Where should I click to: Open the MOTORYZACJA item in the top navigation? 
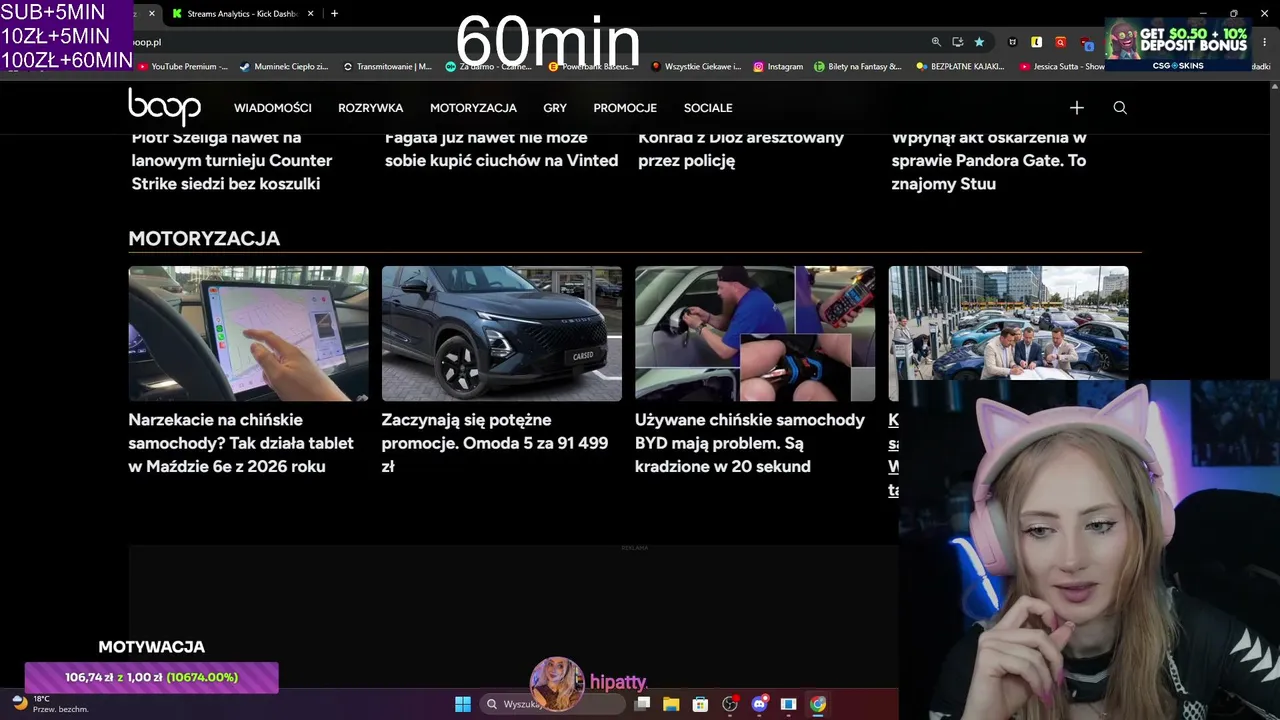(473, 108)
